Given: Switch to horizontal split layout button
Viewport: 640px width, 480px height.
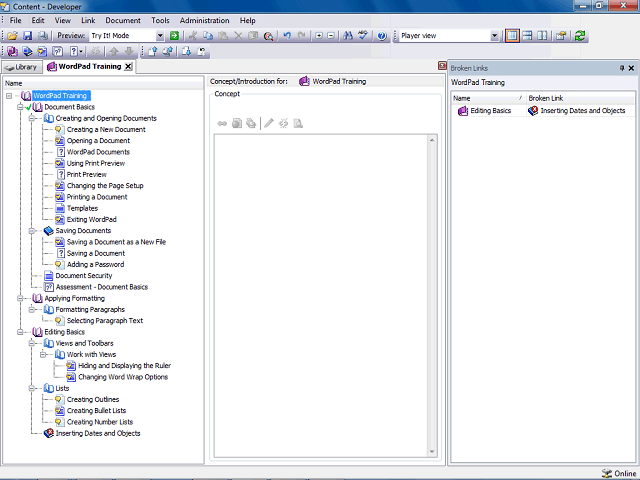Looking at the screenshot, I should point(527,36).
